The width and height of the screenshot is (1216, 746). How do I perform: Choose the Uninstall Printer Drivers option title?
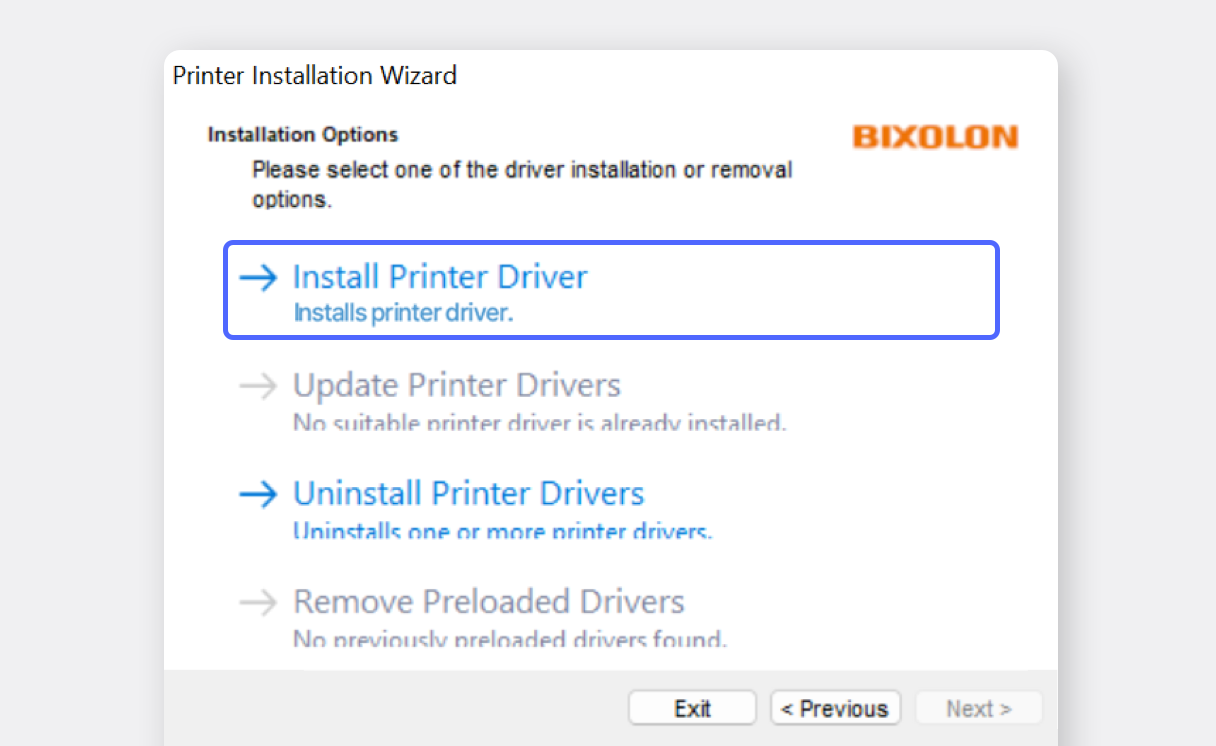tap(468, 493)
